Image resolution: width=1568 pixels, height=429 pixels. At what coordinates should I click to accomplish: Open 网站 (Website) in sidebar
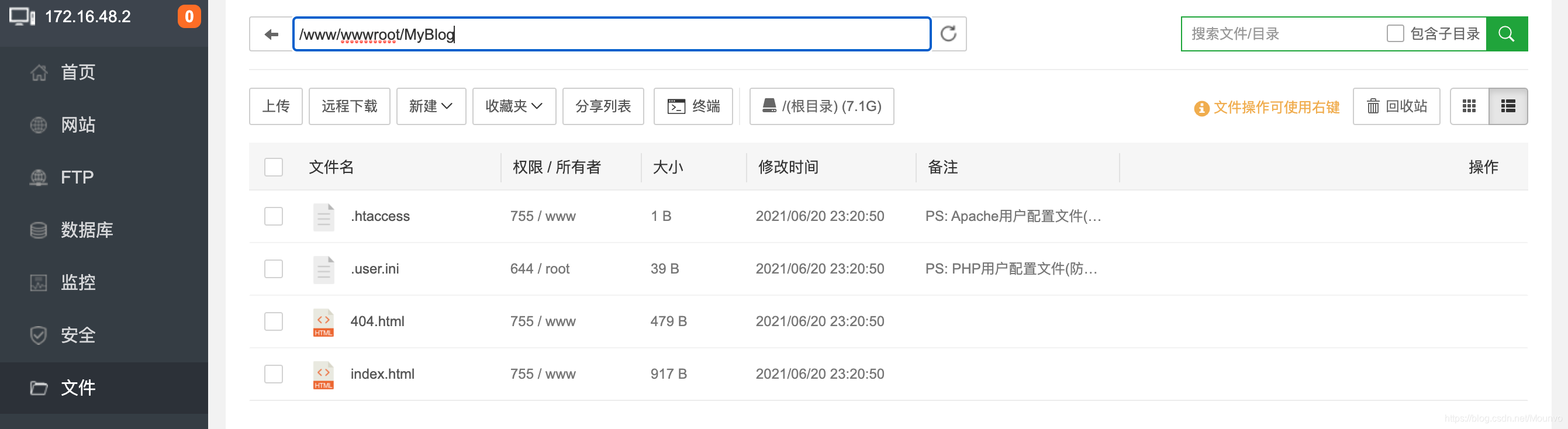[104, 124]
